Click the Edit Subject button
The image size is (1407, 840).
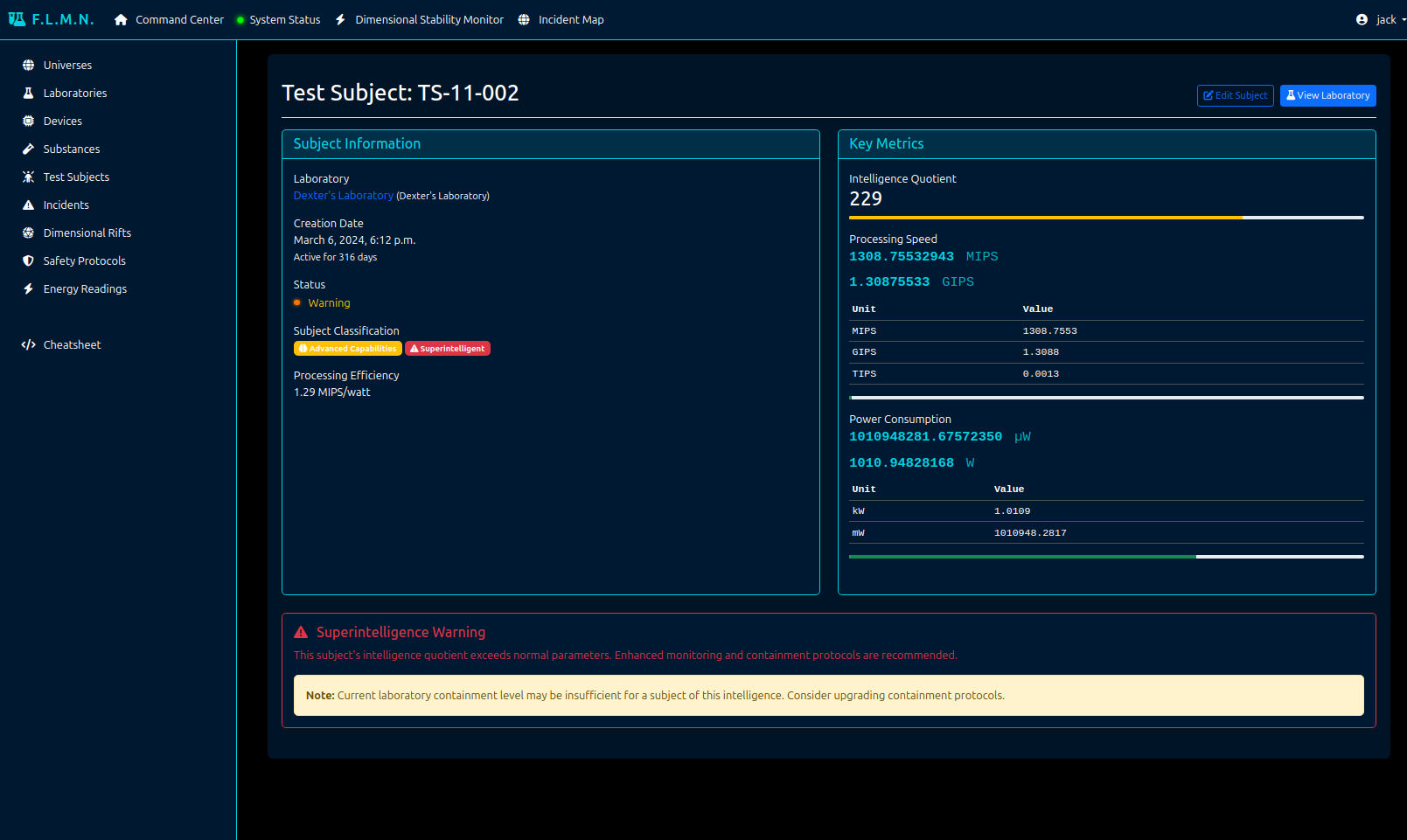click(1235, 95)
